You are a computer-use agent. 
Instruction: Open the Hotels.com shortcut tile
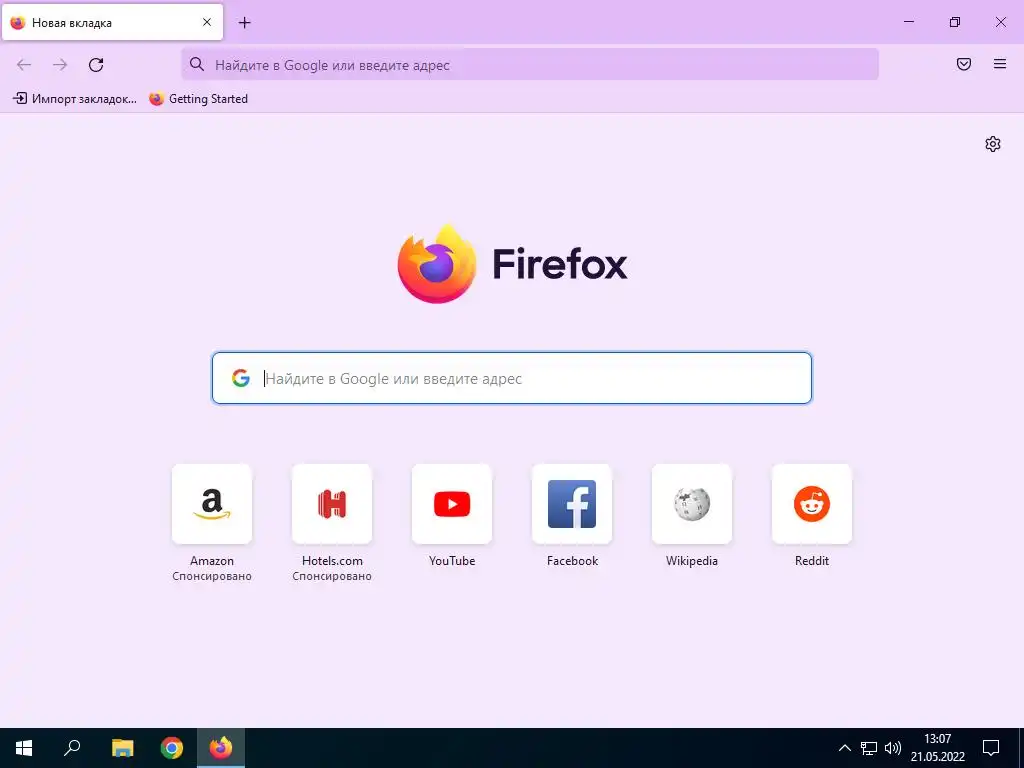click(x=332, y=504)
